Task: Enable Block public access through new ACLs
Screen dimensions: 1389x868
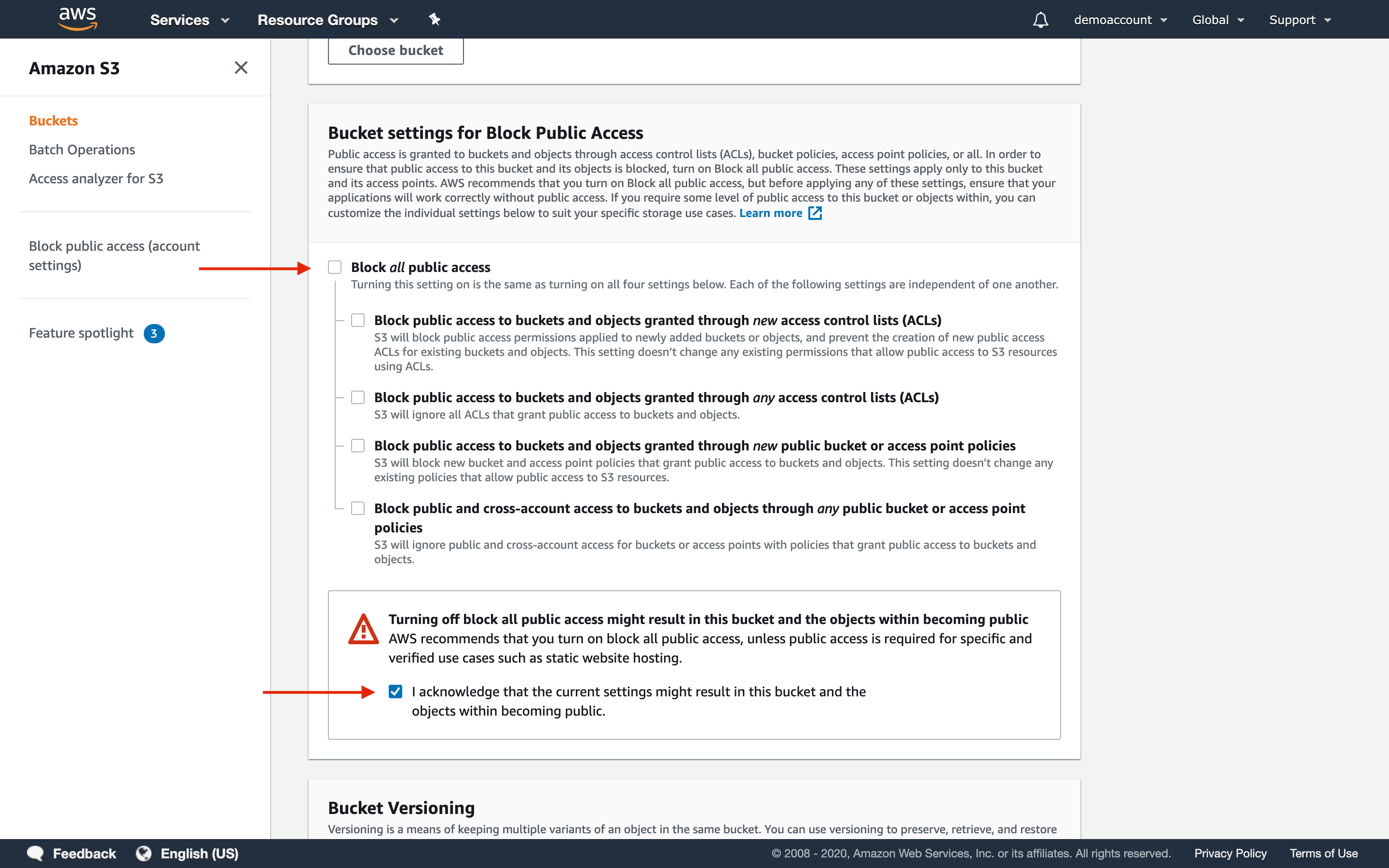Action: click(358, 320)
